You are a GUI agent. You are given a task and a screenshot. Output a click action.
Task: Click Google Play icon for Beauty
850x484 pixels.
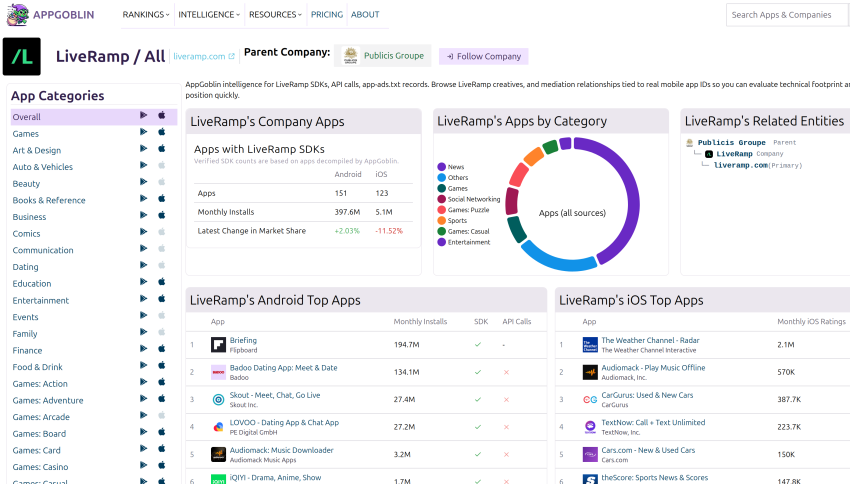click(x=144, y=182)
